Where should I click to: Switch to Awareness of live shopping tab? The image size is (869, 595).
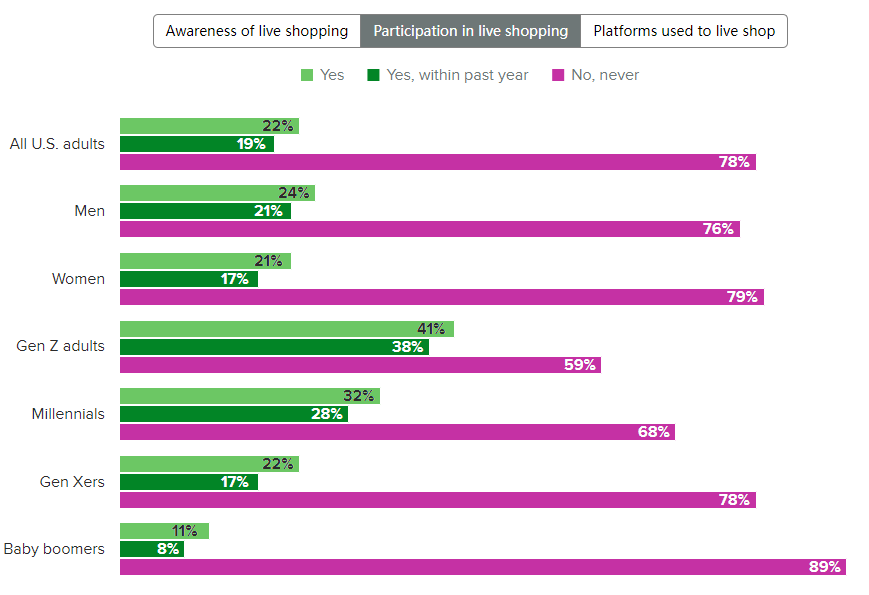[257, 31]
